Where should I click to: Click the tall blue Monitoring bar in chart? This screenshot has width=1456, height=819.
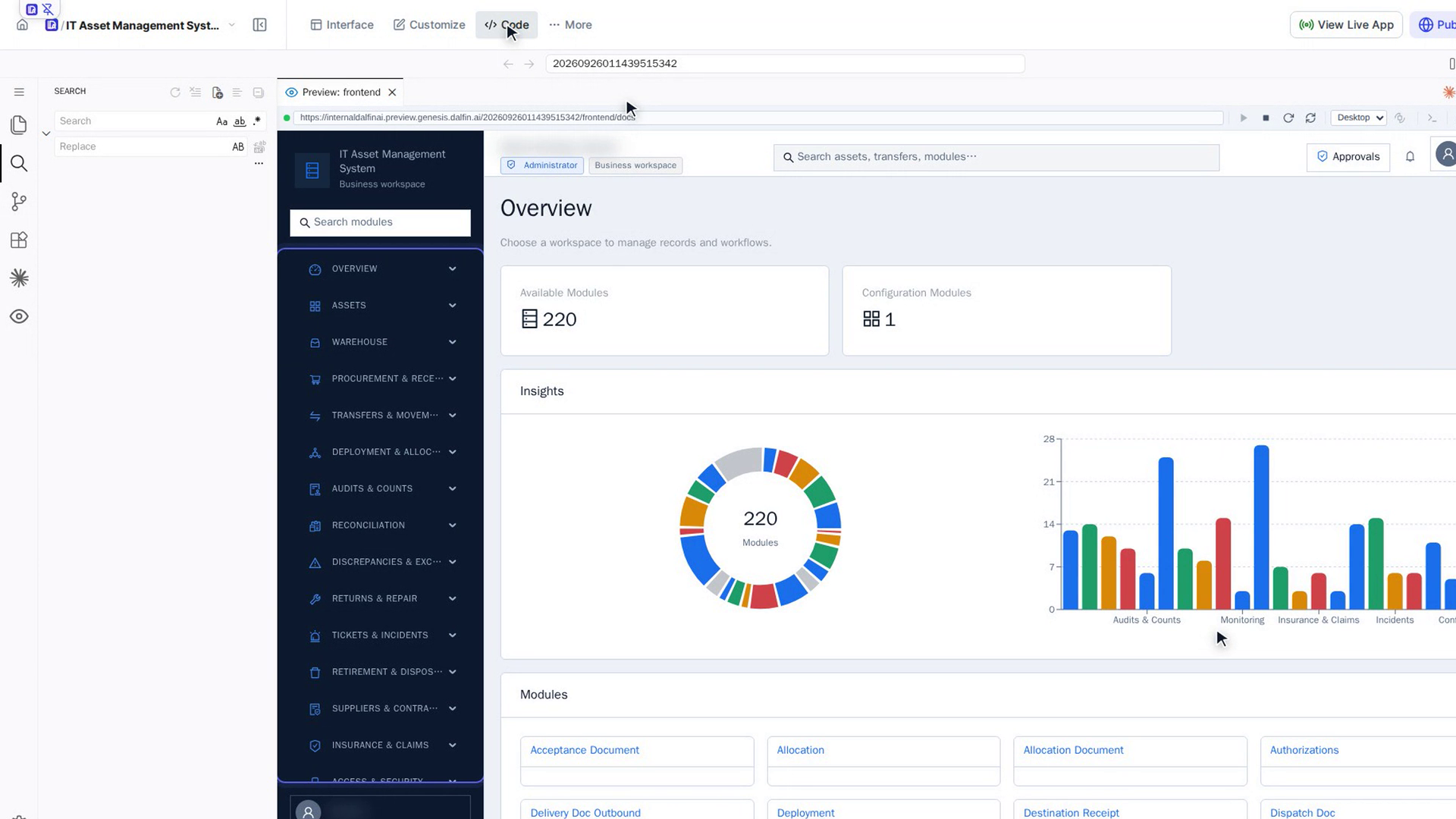click(1261, 527)
